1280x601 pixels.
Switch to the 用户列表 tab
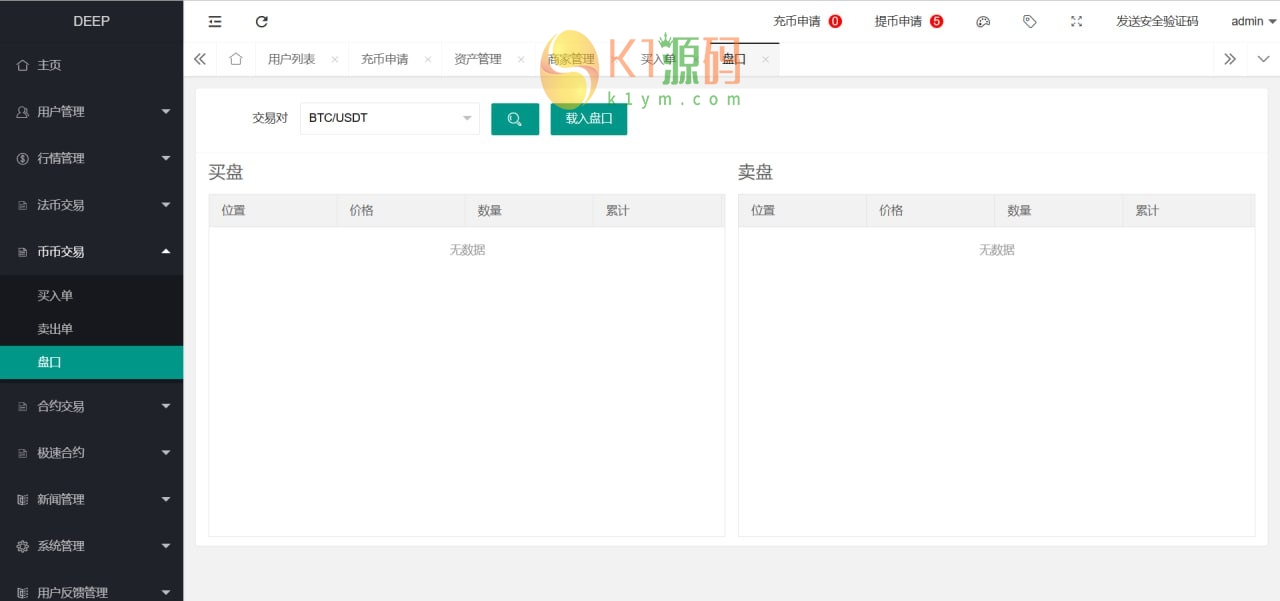click(291, 59)
